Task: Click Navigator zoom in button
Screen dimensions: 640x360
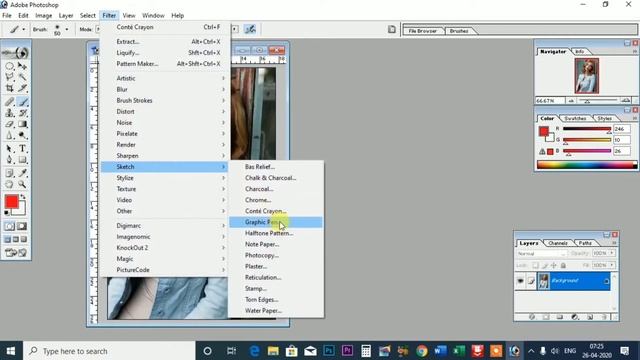Action: [625, 100]
